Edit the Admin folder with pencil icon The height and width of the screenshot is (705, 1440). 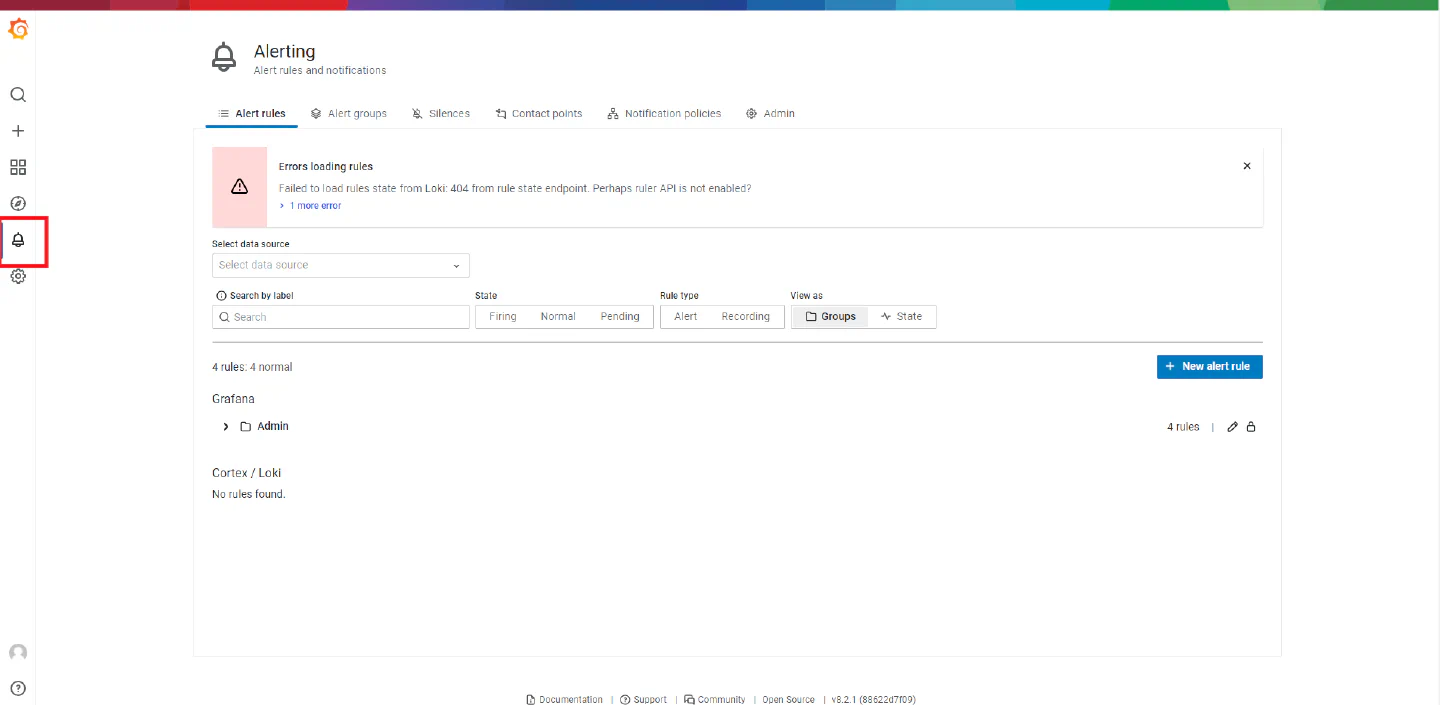(1232, 427)
